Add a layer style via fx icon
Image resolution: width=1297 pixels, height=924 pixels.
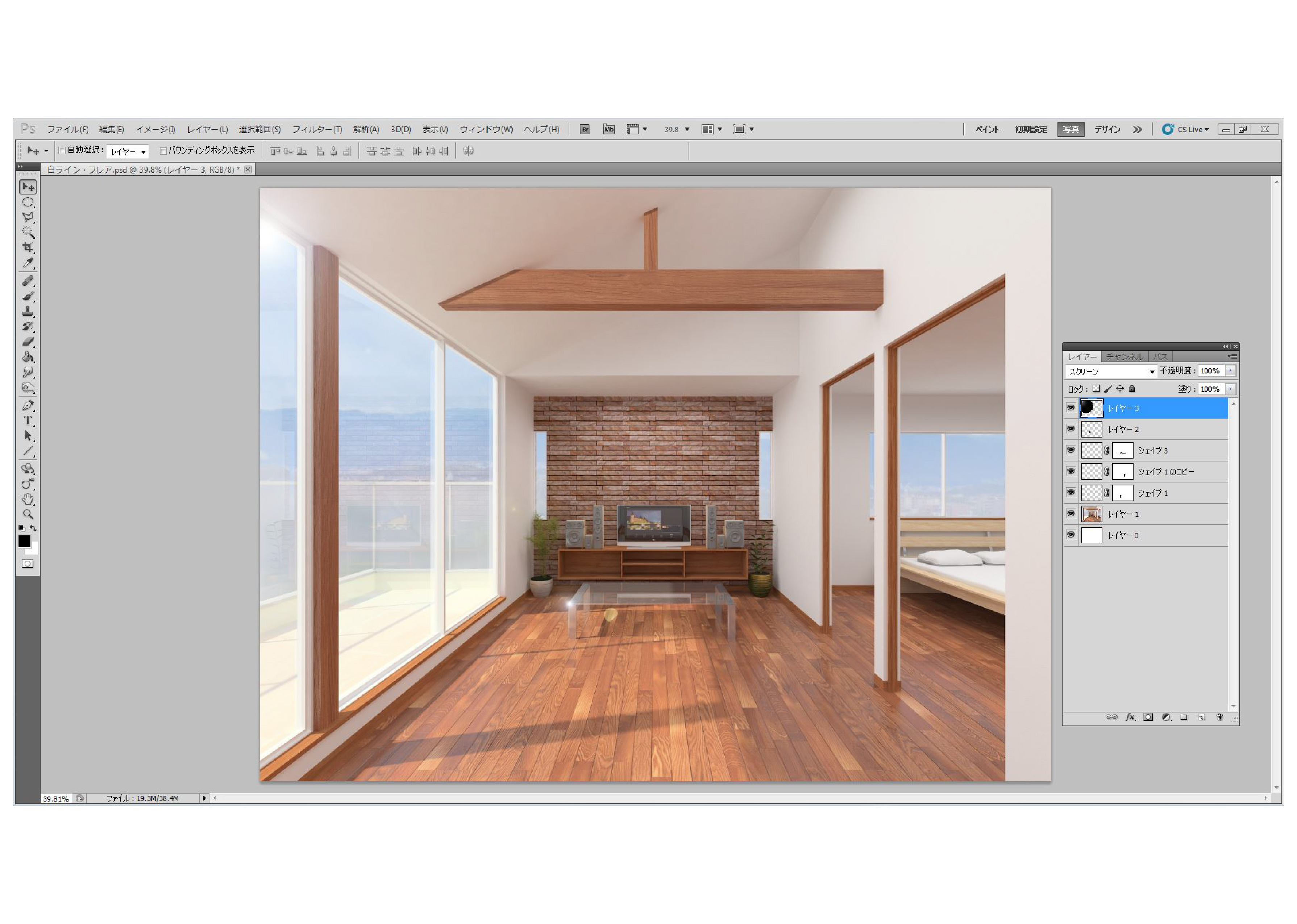pyautogui.click(x=1130, y=717)
